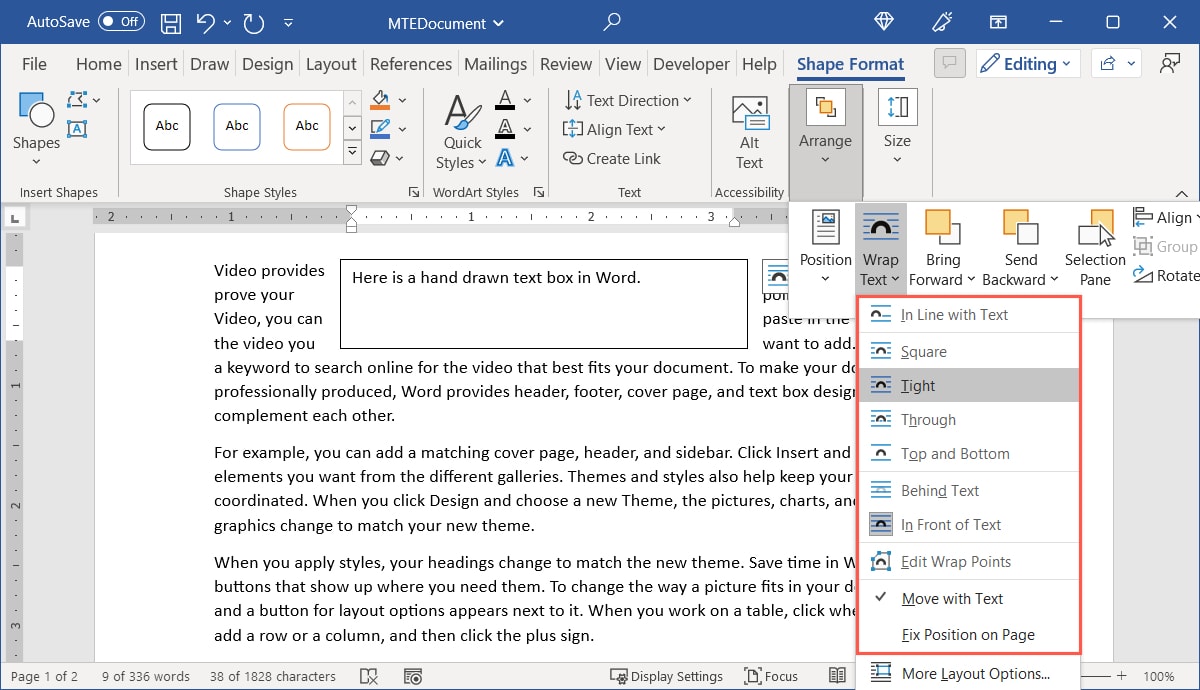Open the Editing mode dropdown
Image resolution: width=1200 pixels, height=690 pixels.
coord(1028,63)
